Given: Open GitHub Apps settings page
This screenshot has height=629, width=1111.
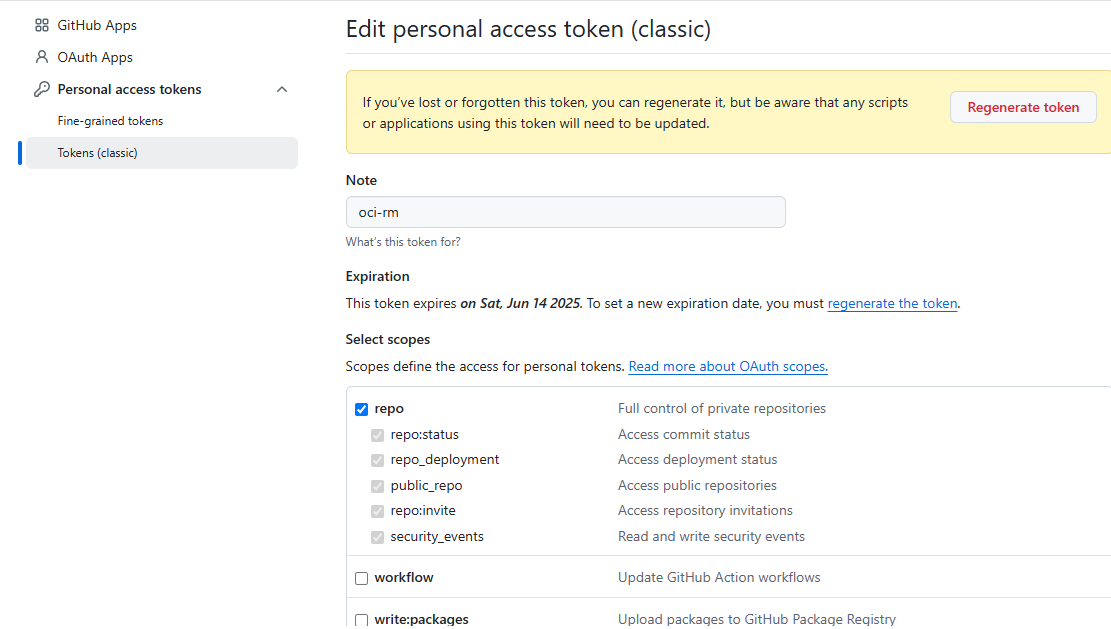Looking at the screenshot, I should pos(97,26).
